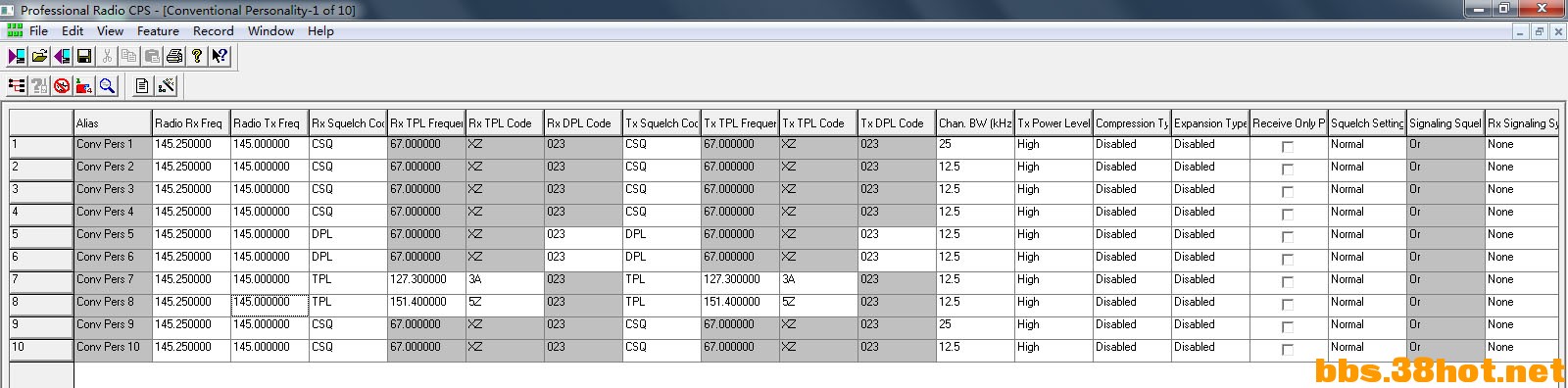The width and height of the screenshot is (1568, 388).
Task: Select row header number 3
Action: [x=41, y=193]
